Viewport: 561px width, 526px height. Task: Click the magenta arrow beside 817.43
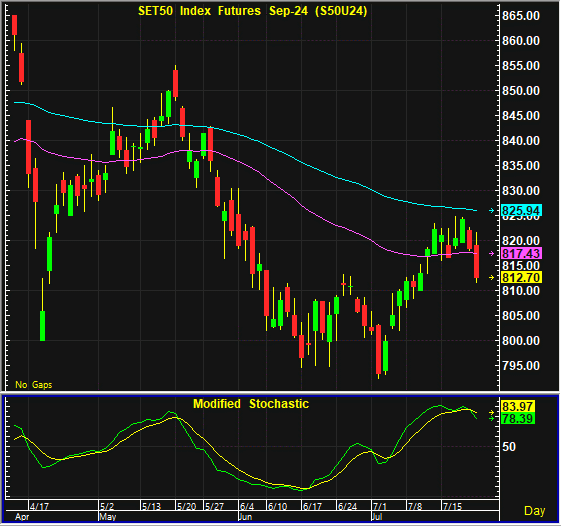(x=492, y=253)
